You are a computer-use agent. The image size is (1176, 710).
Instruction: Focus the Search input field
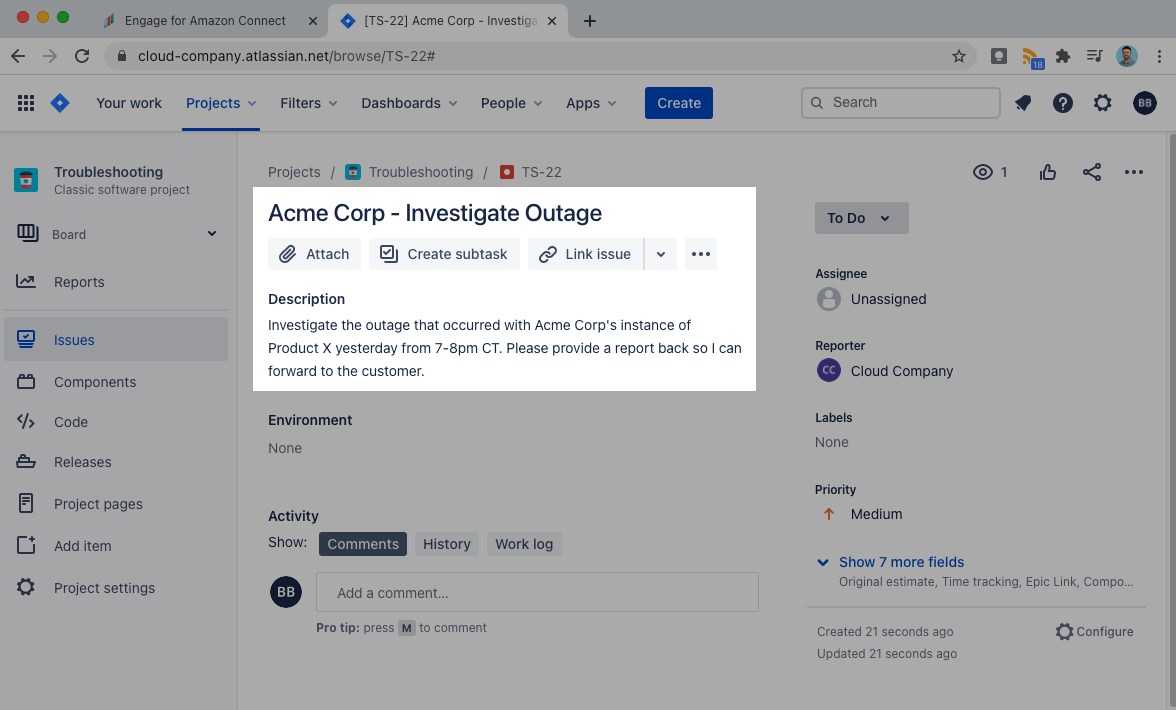(901, 103)
